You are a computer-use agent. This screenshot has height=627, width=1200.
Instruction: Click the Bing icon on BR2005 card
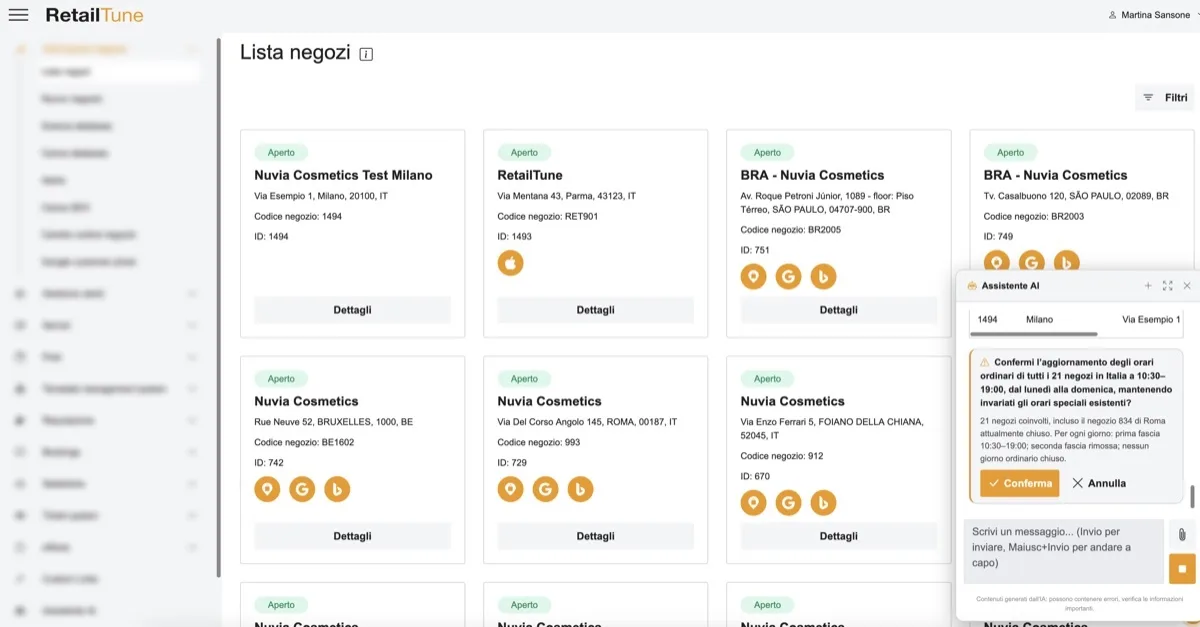tap(823, 277)
